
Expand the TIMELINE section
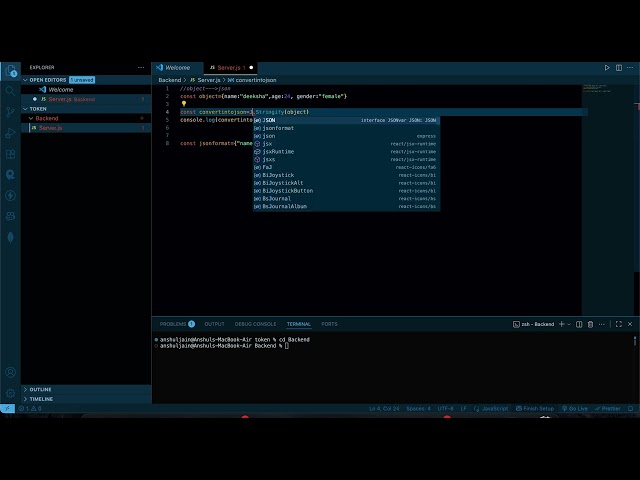tap(86, 399)
